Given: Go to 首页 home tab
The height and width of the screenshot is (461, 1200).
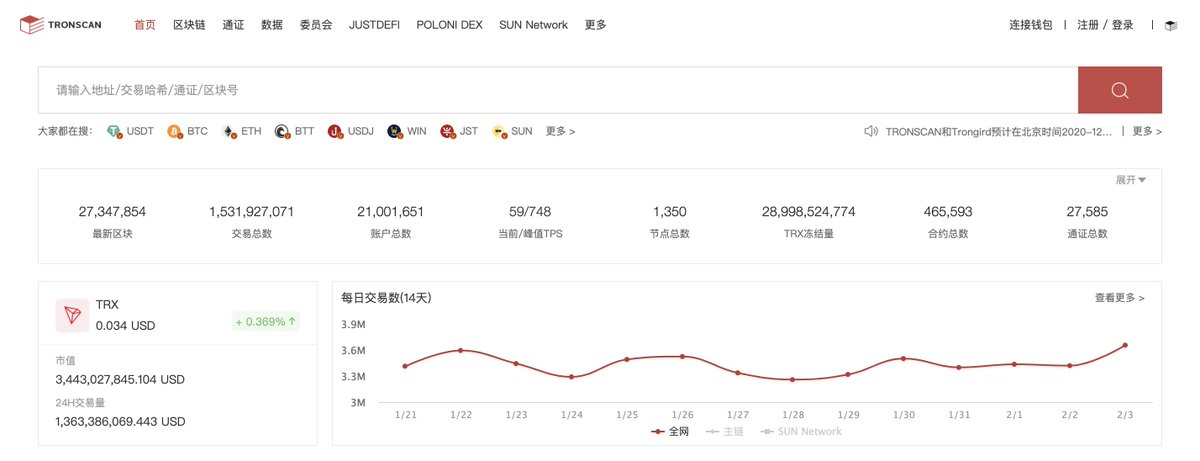Looking at the screenshot, I should [145, 25].
